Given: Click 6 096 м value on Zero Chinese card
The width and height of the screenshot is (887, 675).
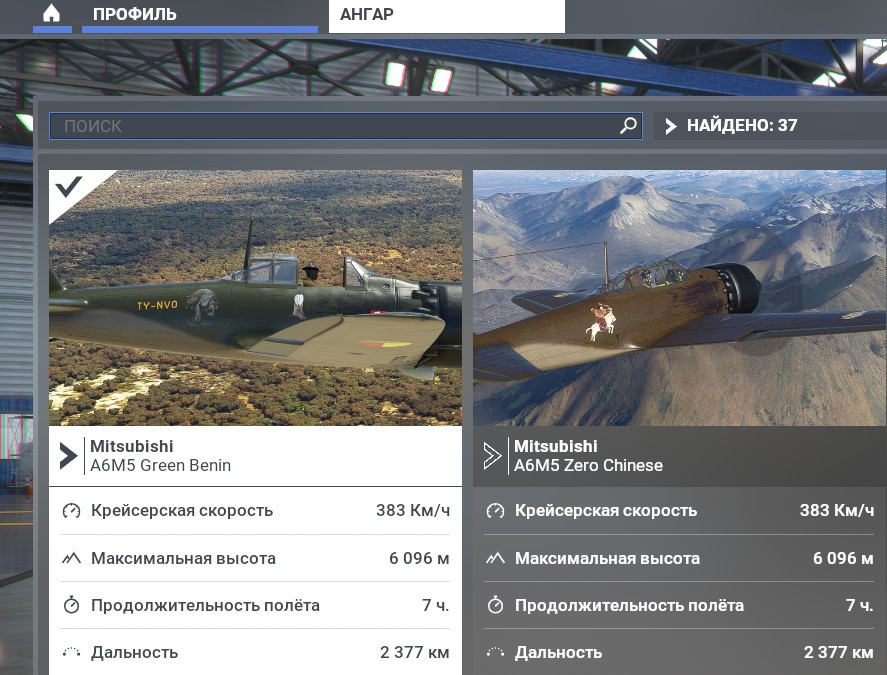Looking at the screenshot, I should coord(843,558).
